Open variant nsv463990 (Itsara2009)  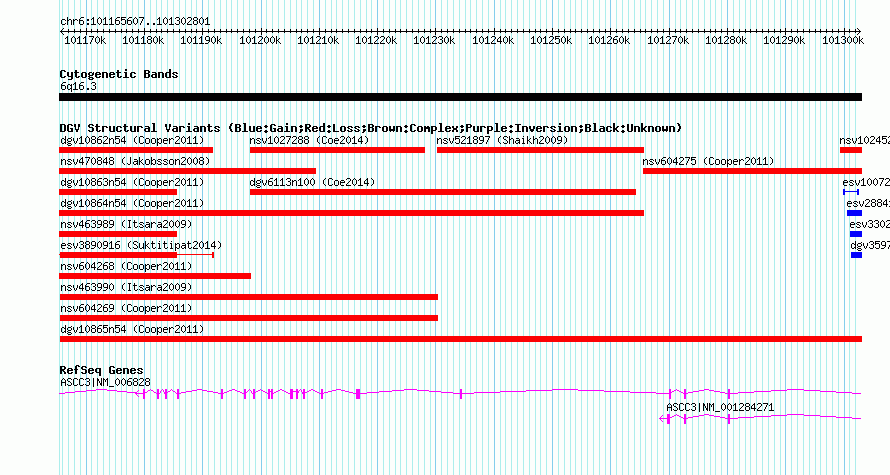(x=126, y=287)
